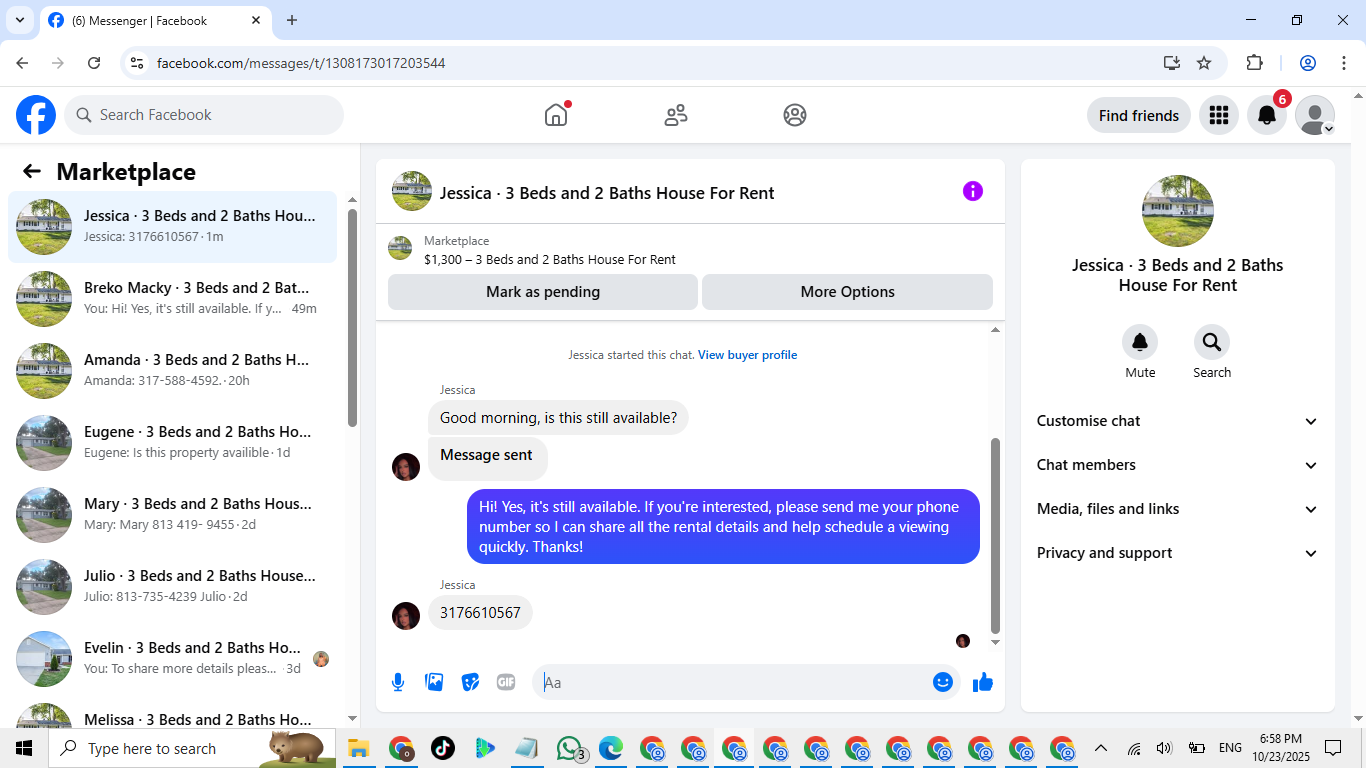
Task: View site information icon in address bar
Action: point(138,63)
